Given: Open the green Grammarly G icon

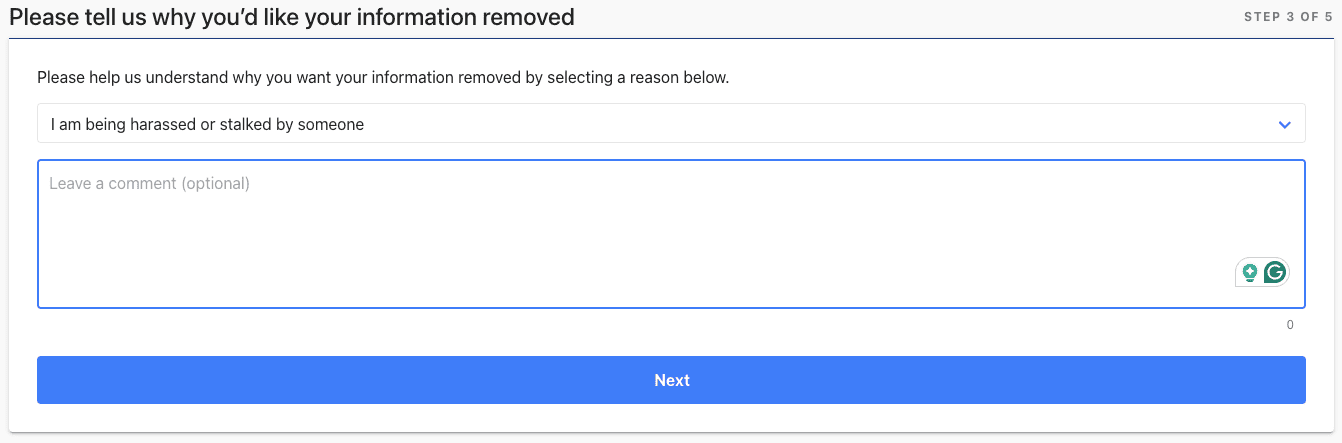Looking at the screenshot, I should point(1274,272).
